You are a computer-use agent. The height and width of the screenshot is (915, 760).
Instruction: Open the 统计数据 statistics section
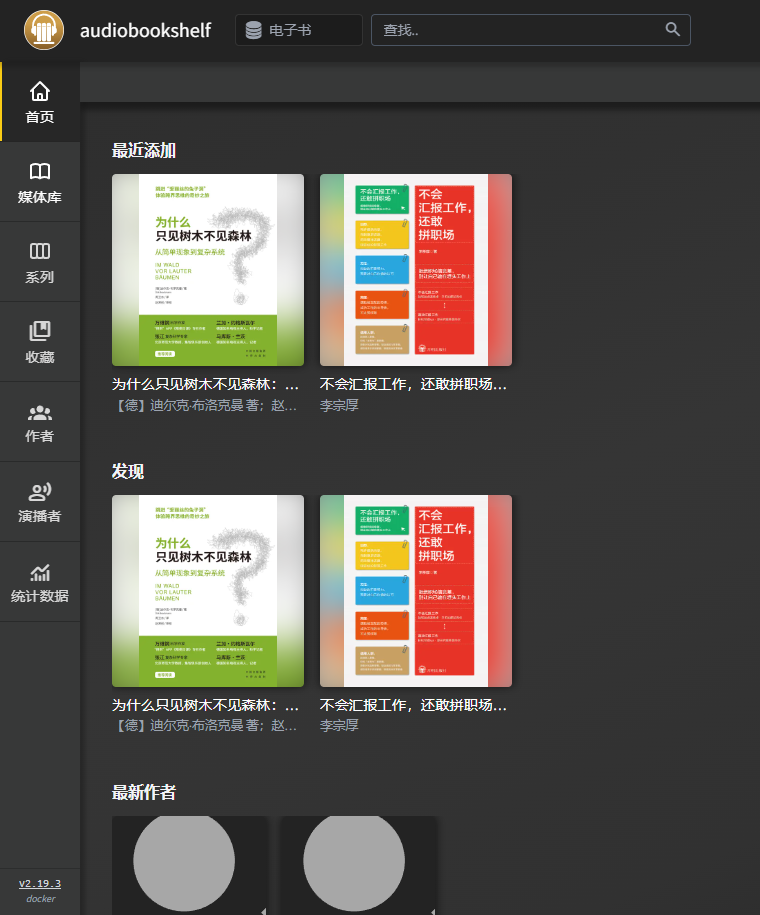[40, 582]
